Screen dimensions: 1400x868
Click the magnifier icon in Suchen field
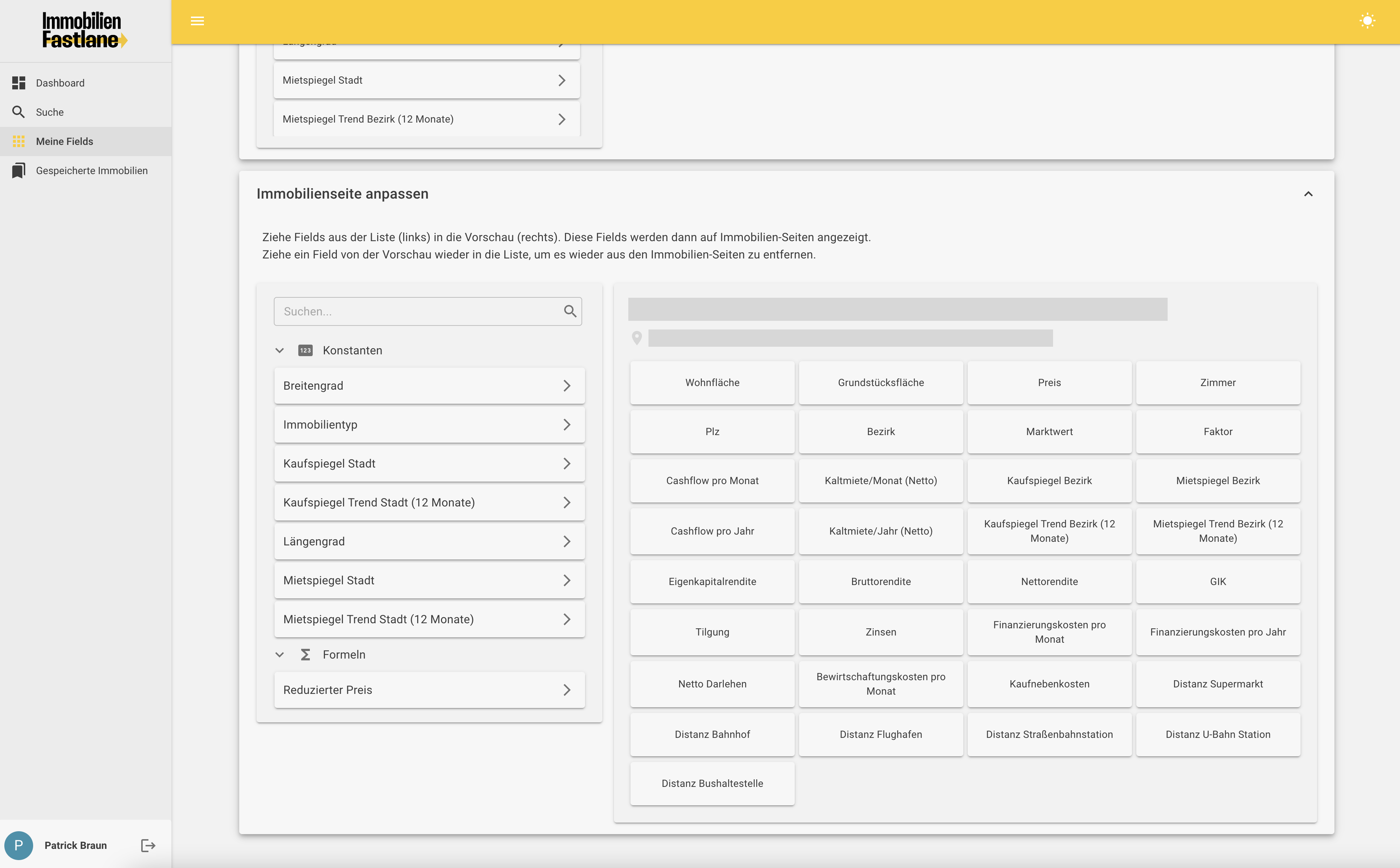570,311
